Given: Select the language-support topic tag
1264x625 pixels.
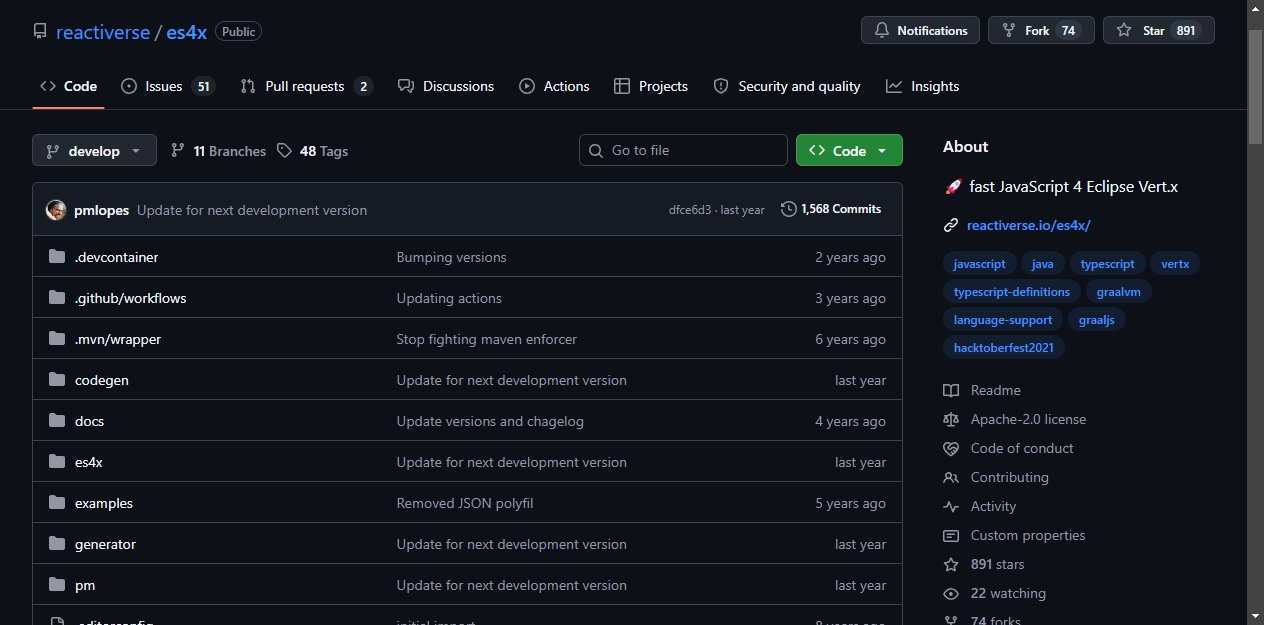Looking at the screenshot, I should [1003, 320].
